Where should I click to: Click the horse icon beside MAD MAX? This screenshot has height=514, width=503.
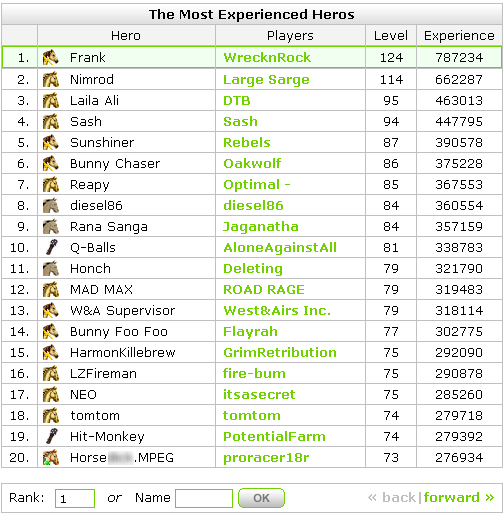point(51,289)
